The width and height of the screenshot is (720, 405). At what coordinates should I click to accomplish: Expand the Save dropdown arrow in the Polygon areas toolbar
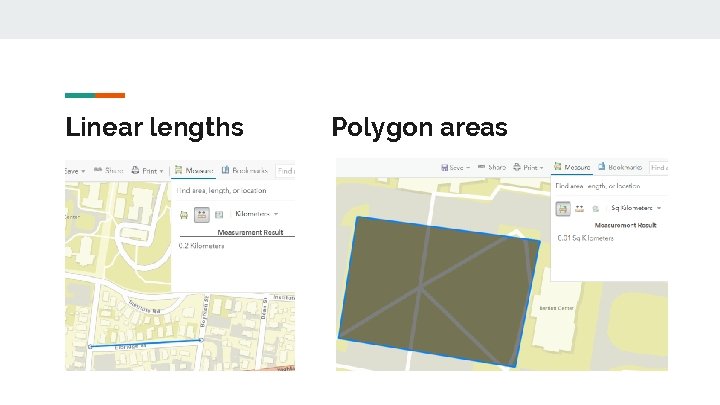pos(468,168)
